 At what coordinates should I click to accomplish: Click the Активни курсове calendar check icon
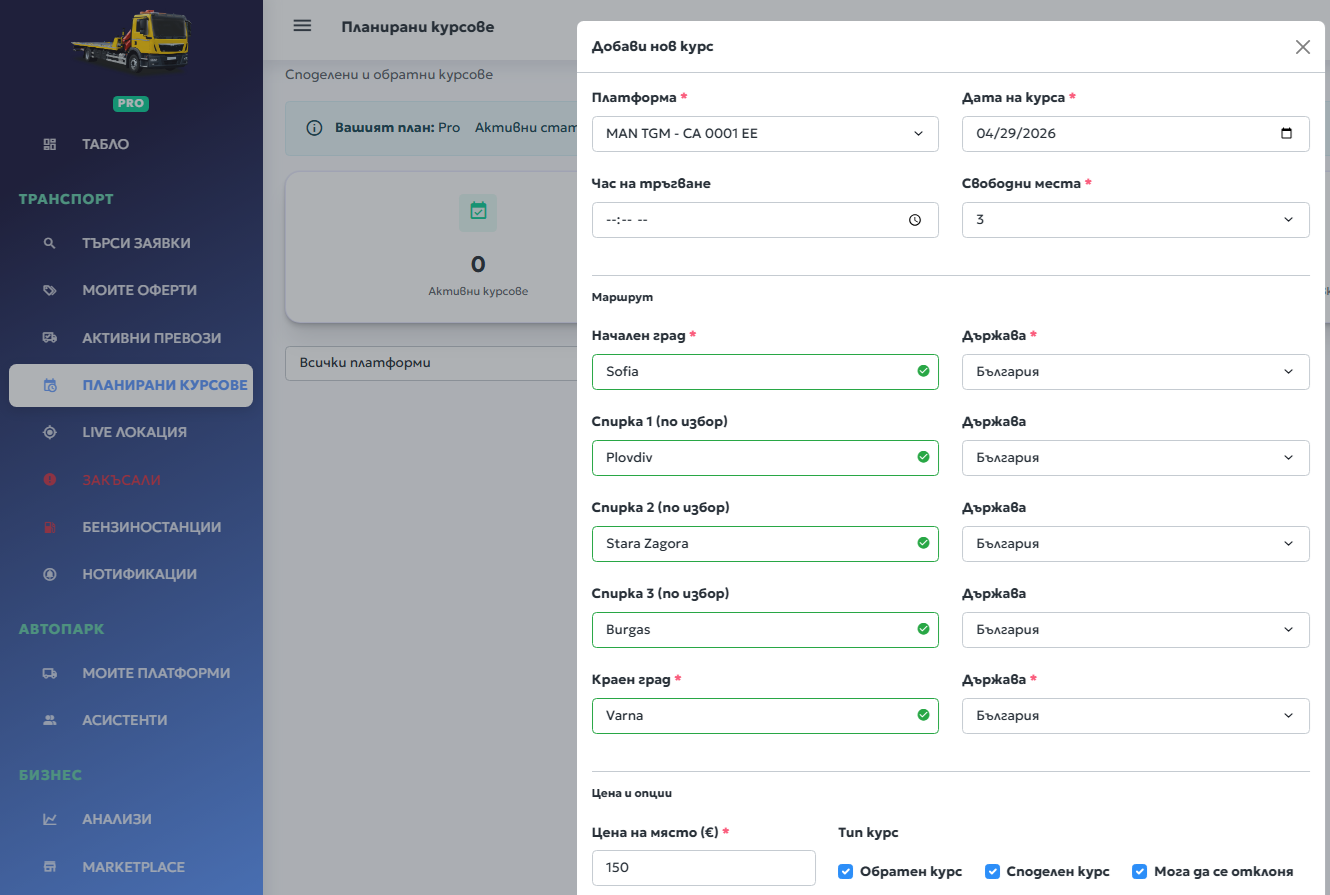point(478,212)
